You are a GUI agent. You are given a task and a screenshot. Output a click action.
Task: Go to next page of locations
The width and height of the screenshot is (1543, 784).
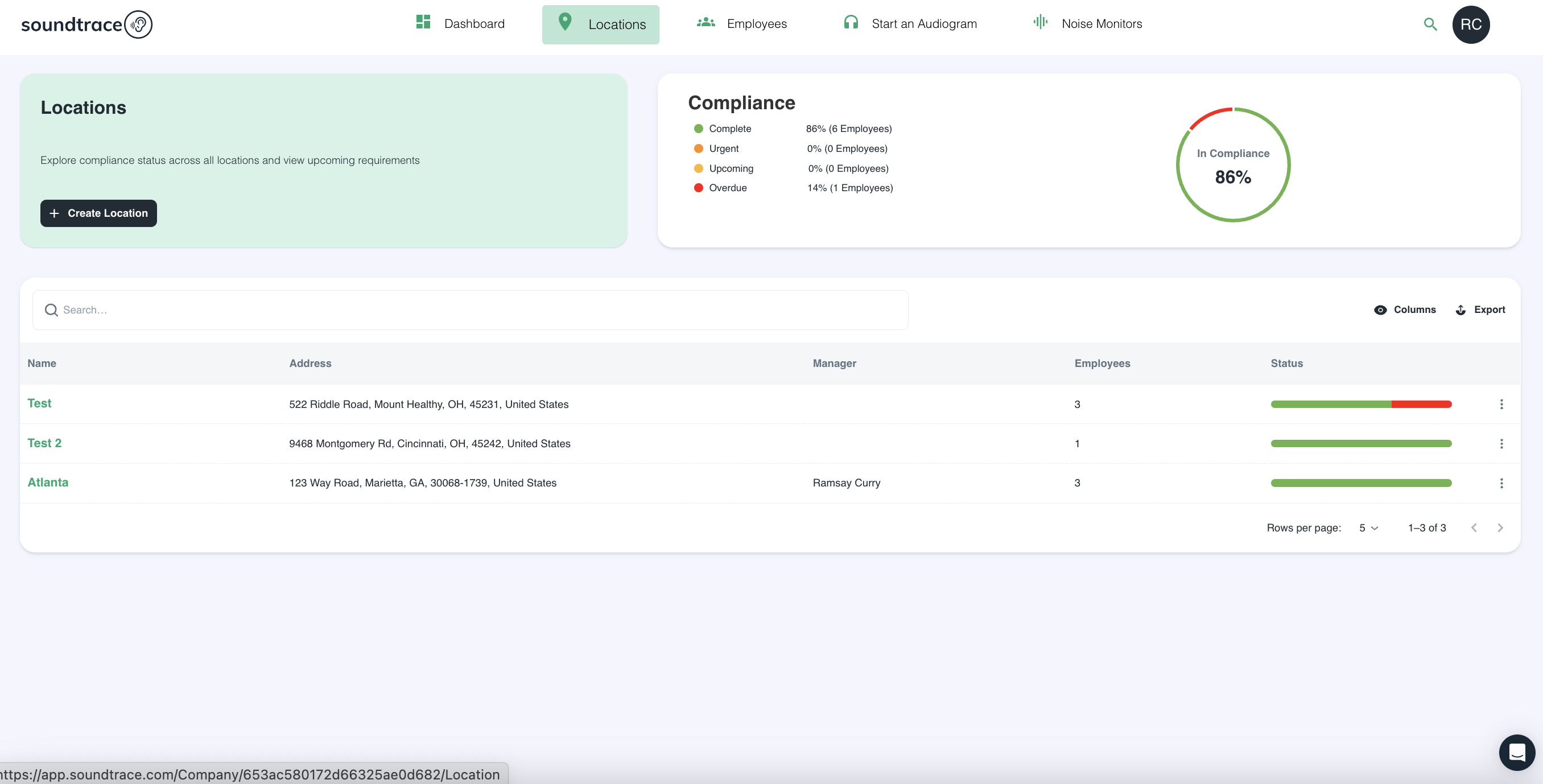coord(1500,527)
